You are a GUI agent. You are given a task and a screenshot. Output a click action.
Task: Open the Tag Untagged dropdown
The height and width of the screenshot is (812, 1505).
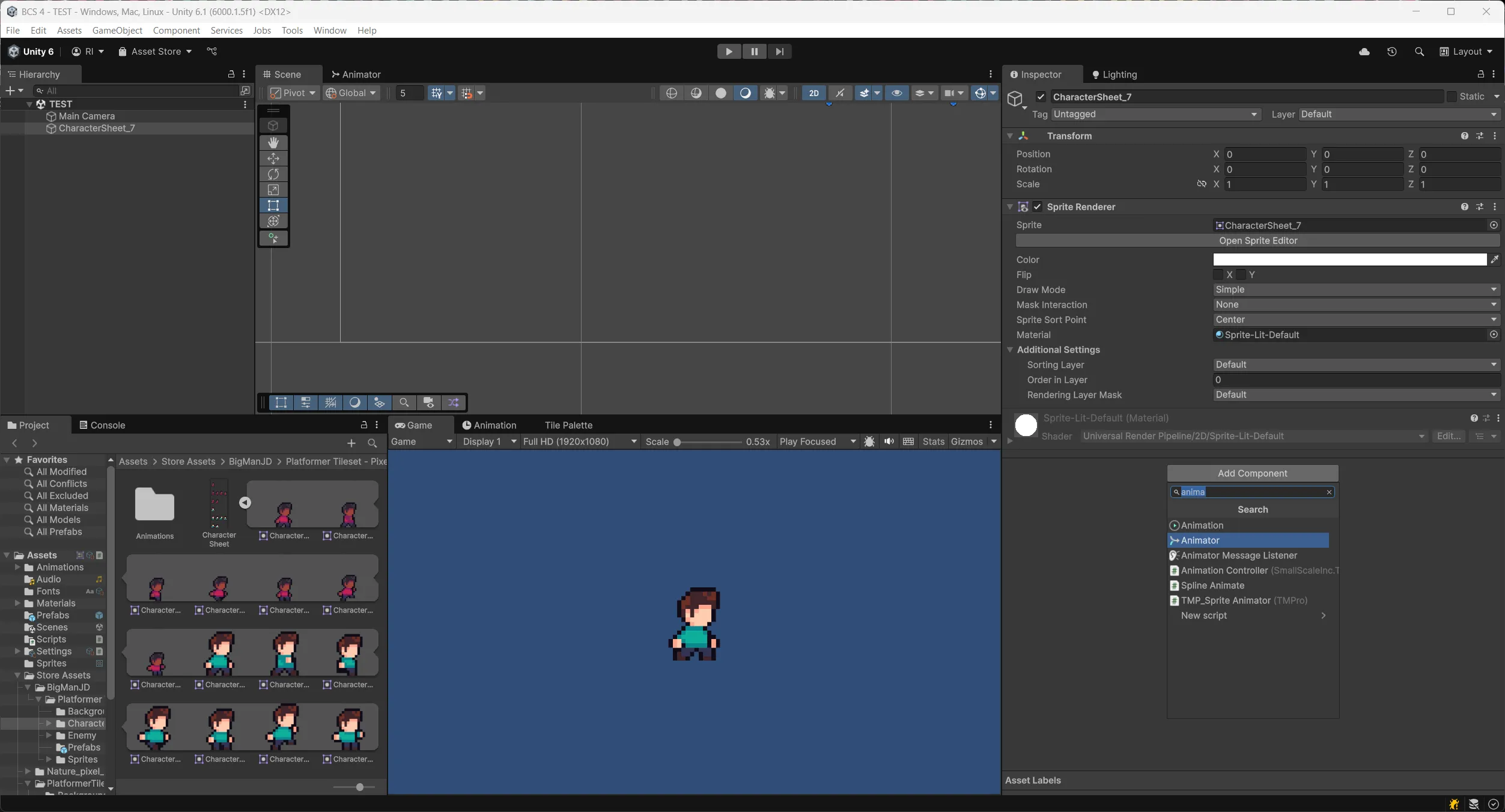[x=1155, y=114]
